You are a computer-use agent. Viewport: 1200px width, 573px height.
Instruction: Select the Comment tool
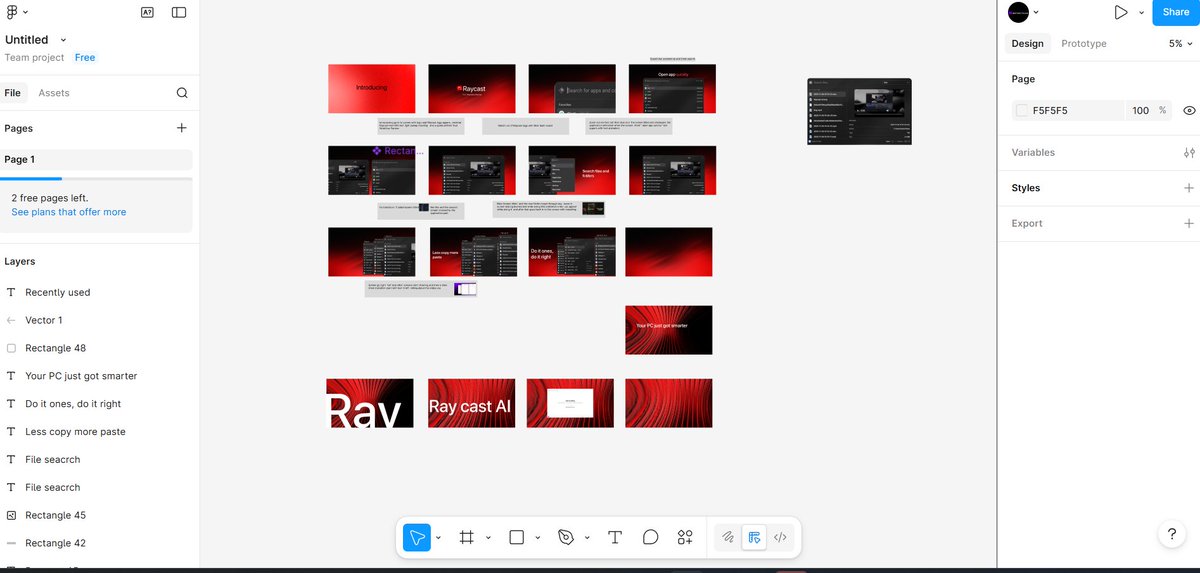[650, 537]
